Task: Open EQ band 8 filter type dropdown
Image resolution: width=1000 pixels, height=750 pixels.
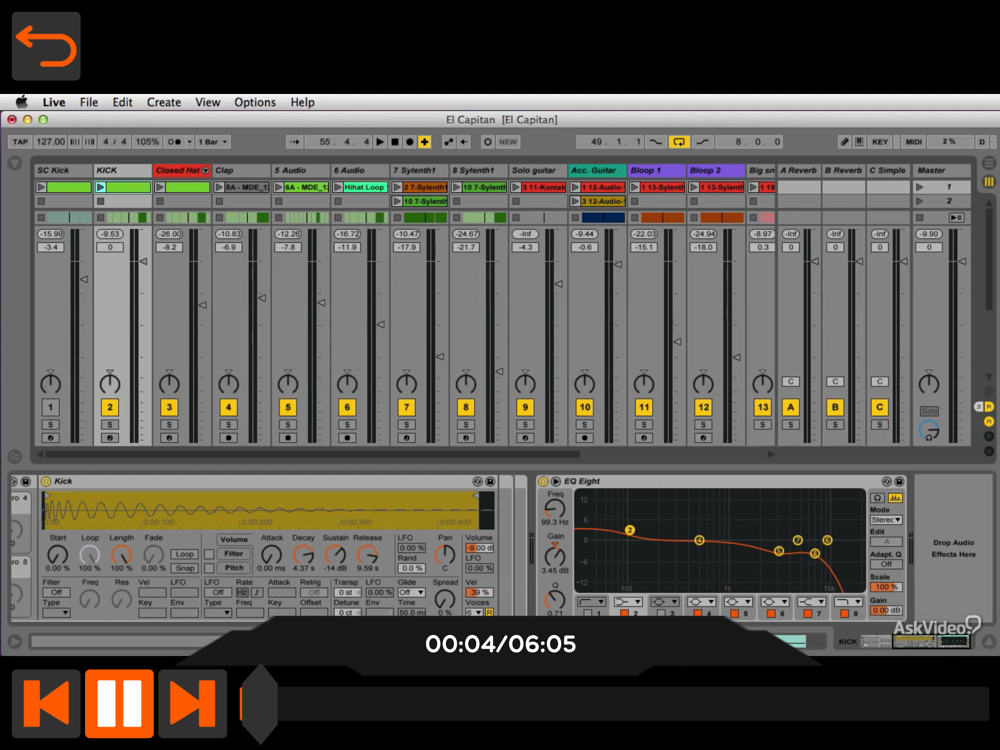Action: point(848,602)
